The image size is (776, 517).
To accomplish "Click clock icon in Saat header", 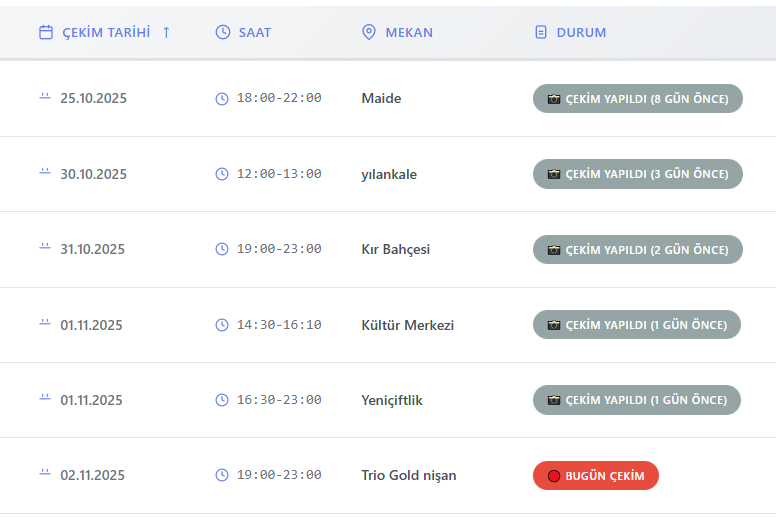I will click(223, 32).
